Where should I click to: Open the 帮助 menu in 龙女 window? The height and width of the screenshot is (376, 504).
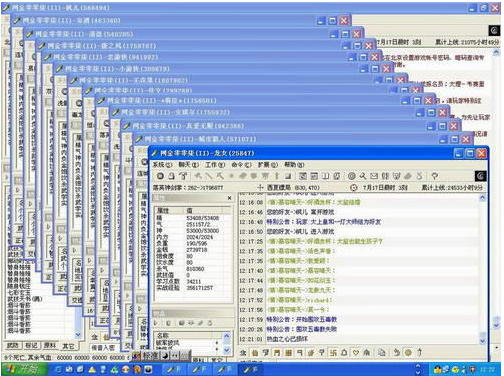click(294, 165)
